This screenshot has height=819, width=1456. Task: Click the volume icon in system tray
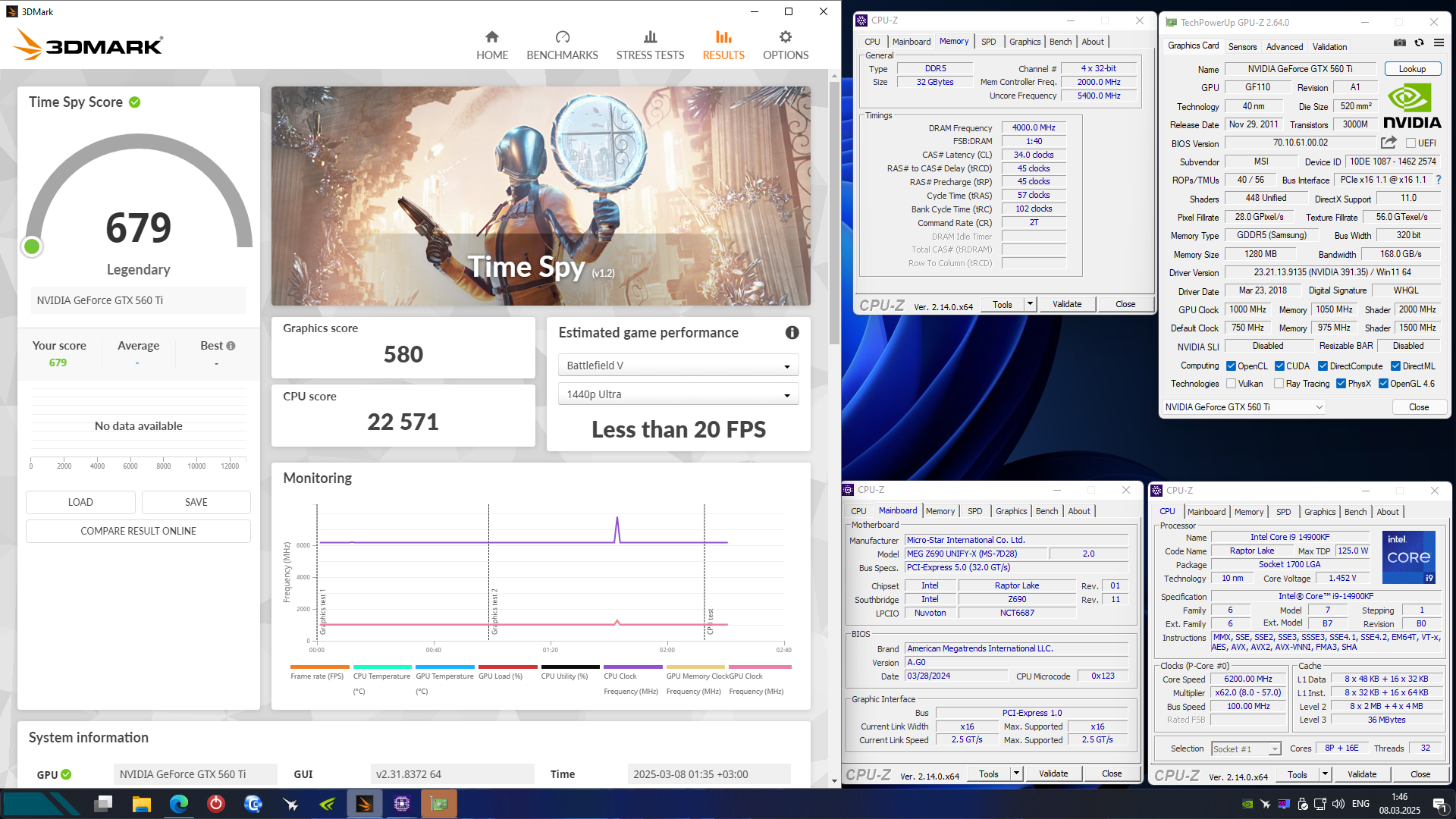[x=1338, y=804]
